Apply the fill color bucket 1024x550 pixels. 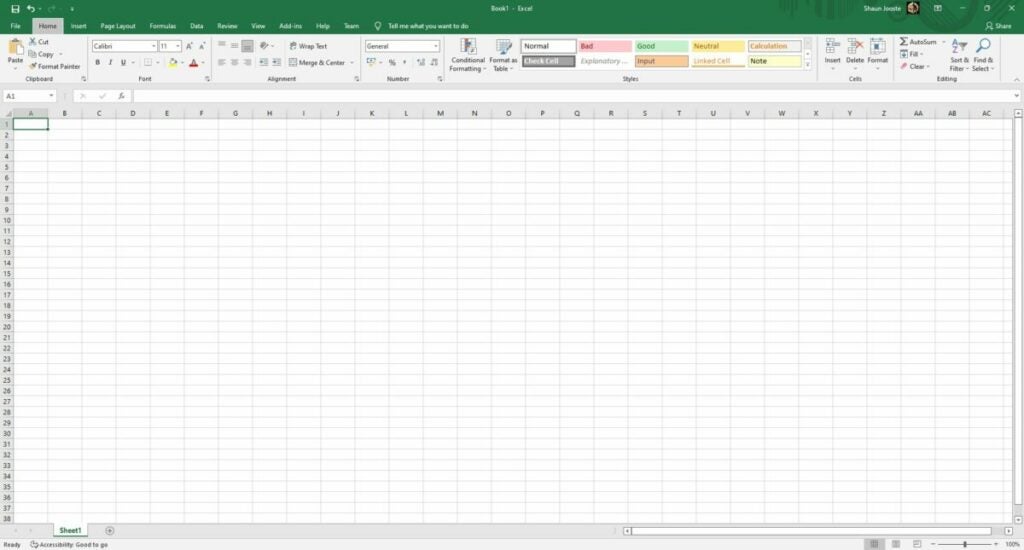coord(173,63)
